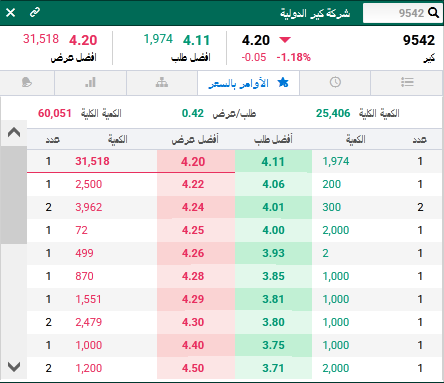444x383 pixels.
Task: Click the أفضل طلب column header
Action: pyautogui.click(x=273, y=139)
